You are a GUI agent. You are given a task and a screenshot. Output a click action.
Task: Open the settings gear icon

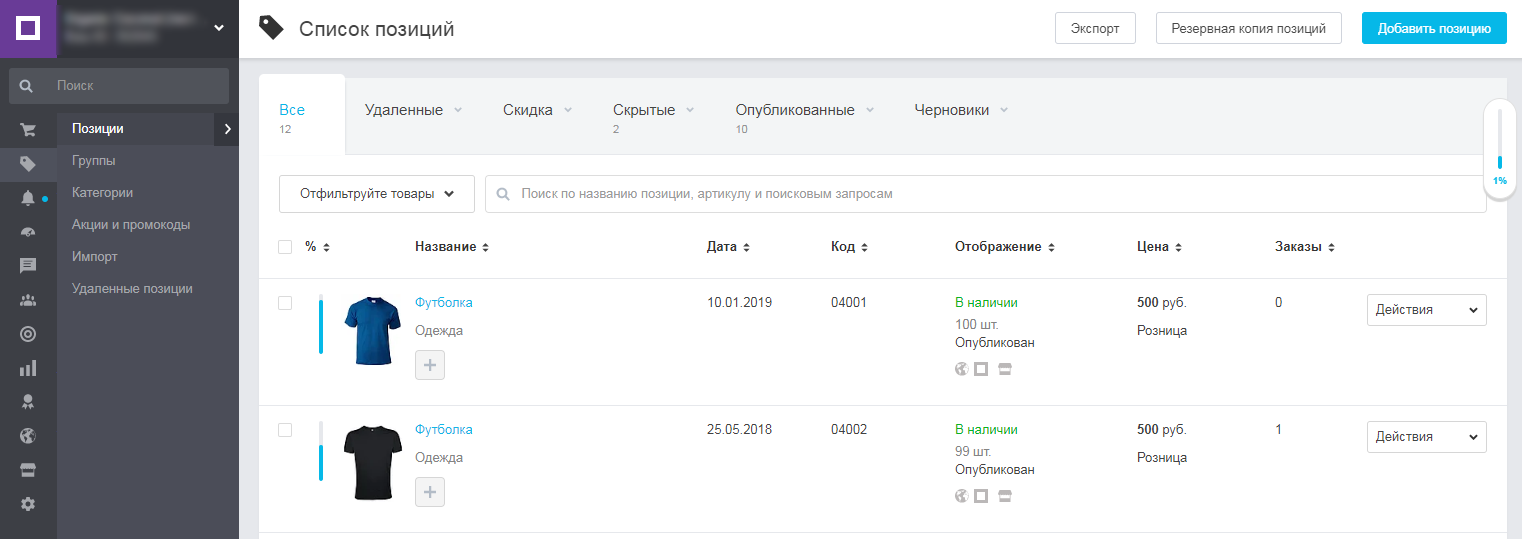point(28,504)
